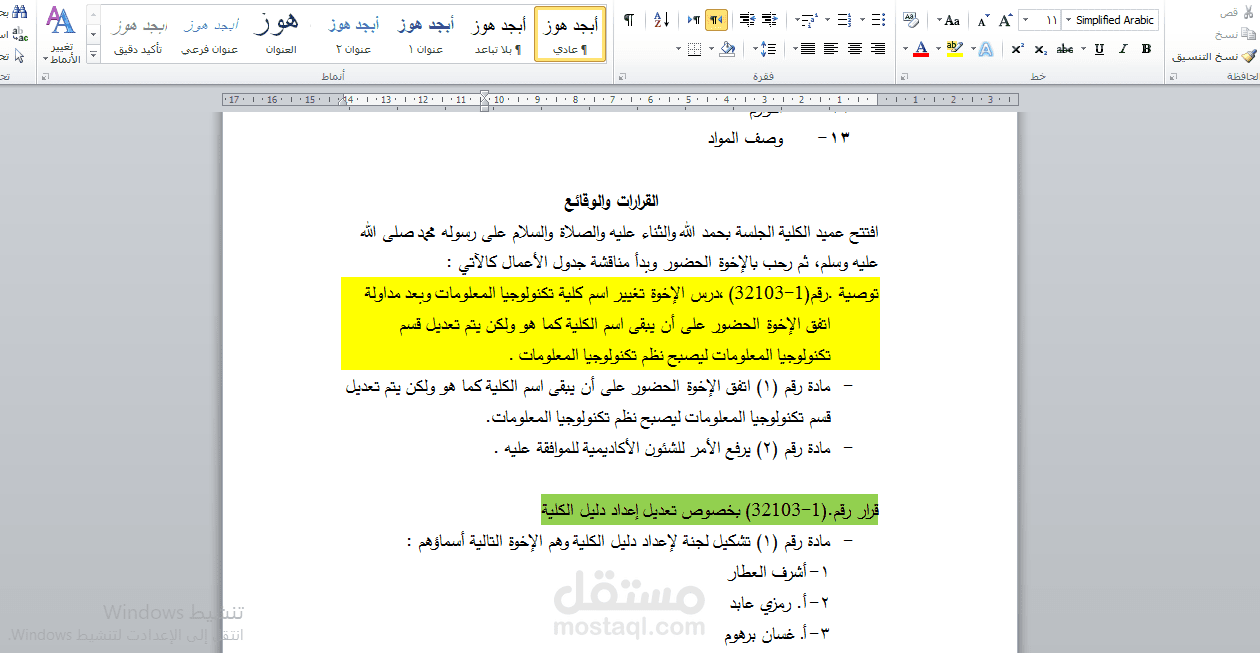This screenshot has height=653, width=1260.
Task: Apply strikethrough to selected text
Action: (x=1064, y=49)
